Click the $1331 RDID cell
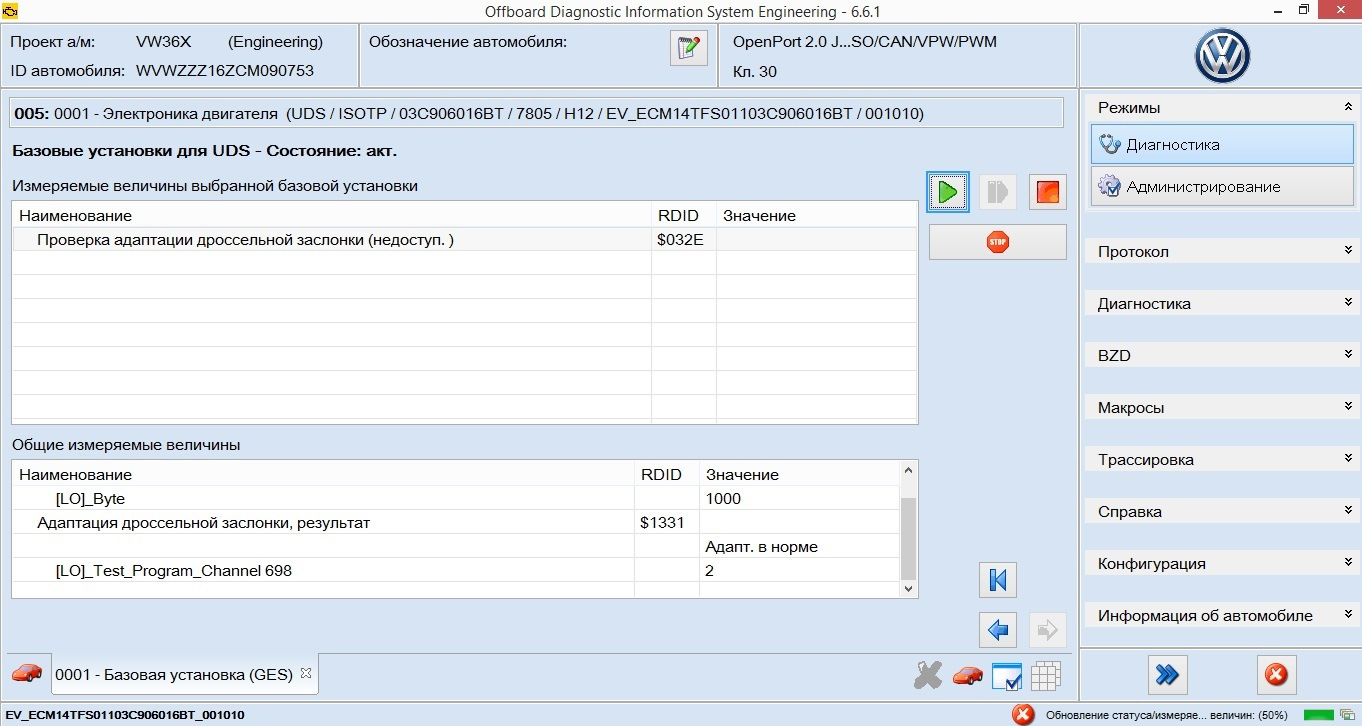 667,522
